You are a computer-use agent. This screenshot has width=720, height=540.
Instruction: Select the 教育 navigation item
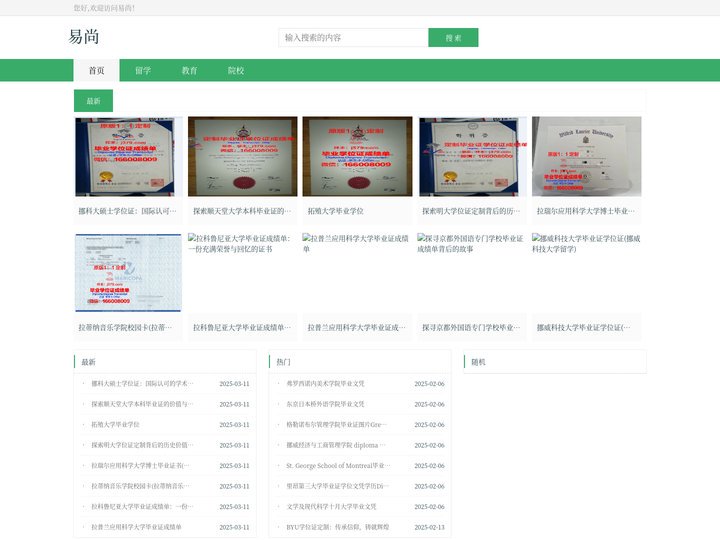point(189,70)
